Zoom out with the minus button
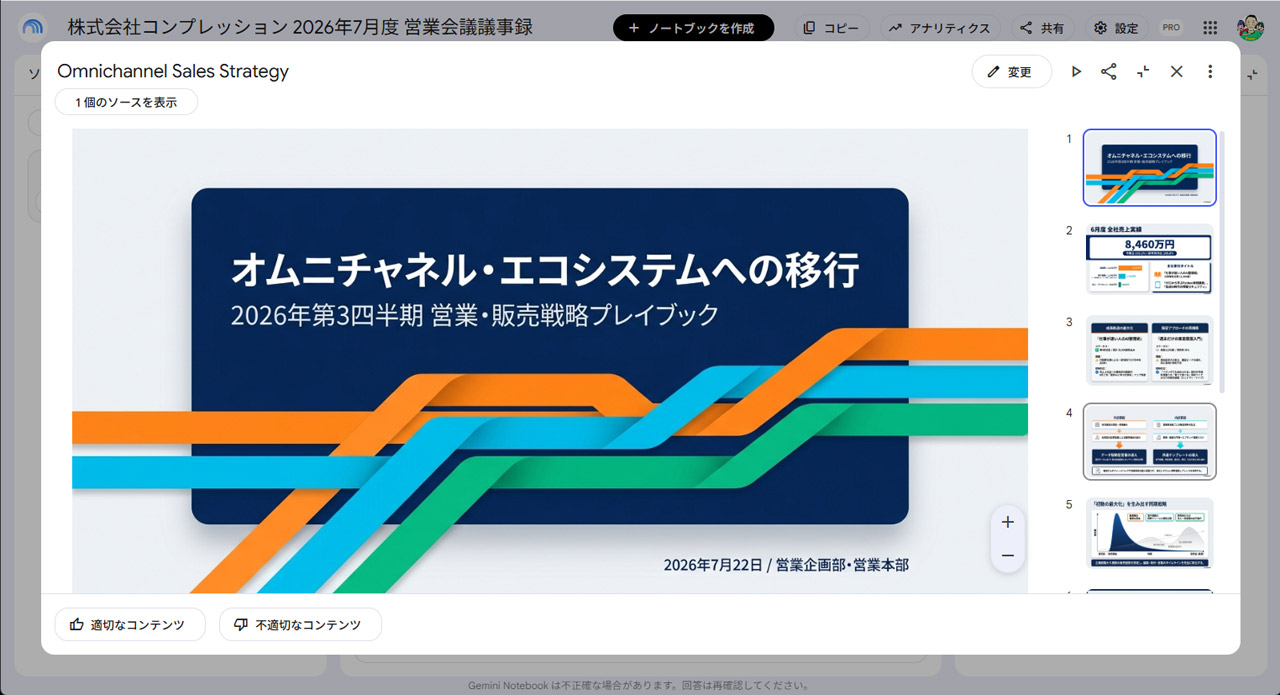 click(x=1007, y=556)
